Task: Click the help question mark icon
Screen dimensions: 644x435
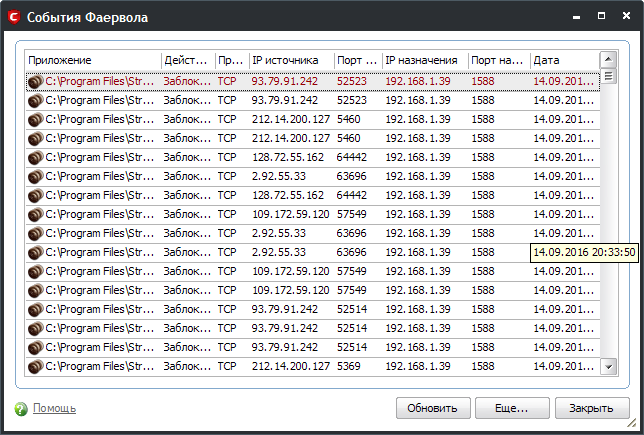Action: [x=21, y=408]
